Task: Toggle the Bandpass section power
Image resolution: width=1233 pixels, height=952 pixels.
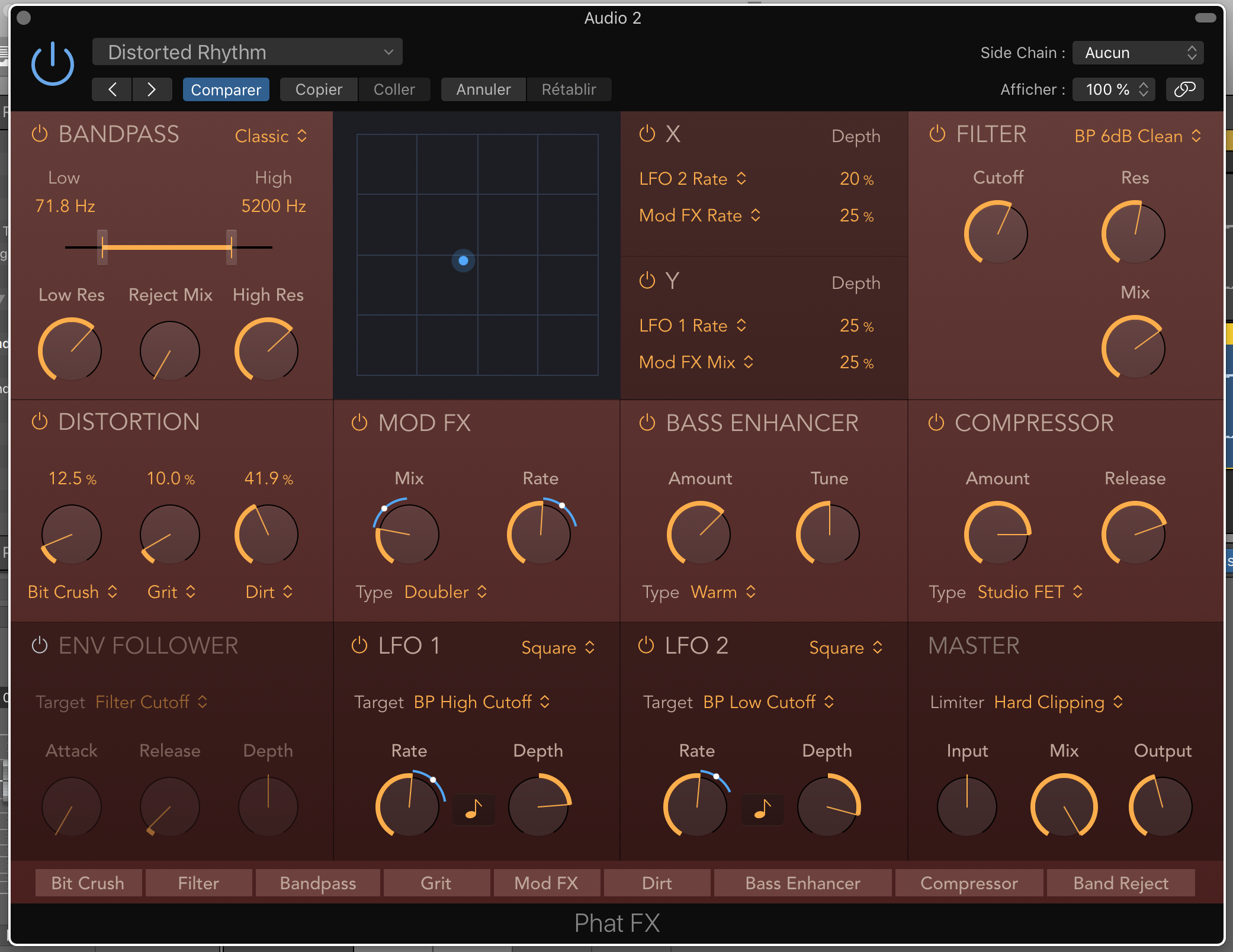Action: [40, 134]
